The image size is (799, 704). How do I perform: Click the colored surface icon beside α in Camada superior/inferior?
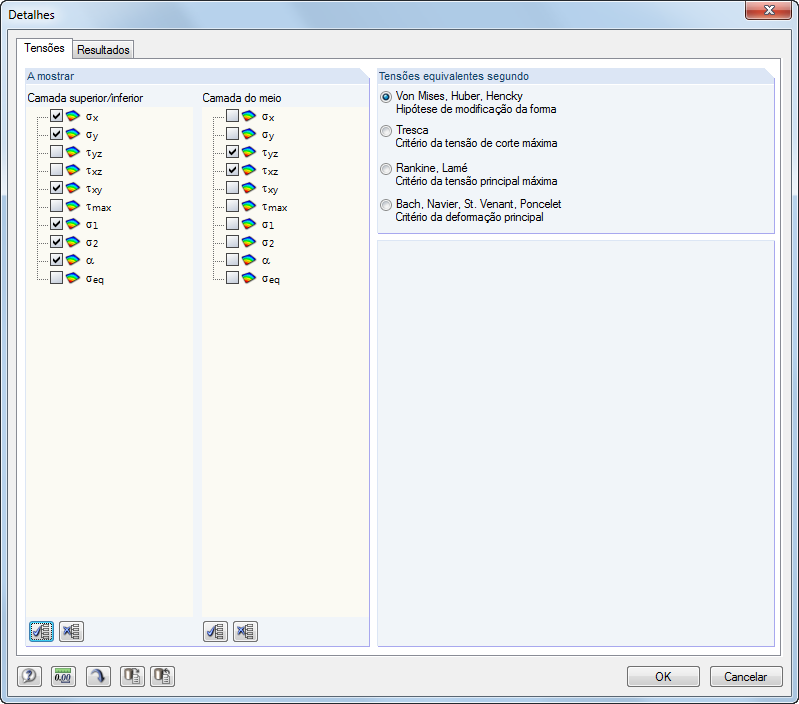point(73,260)
